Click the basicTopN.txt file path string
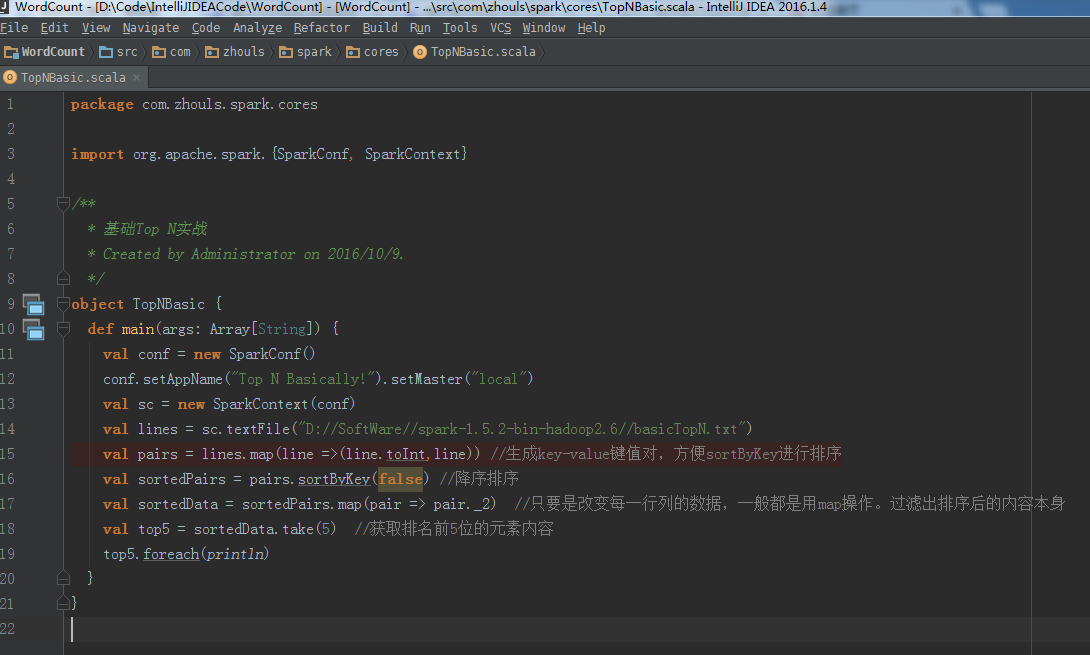The height and width of the screenshot is (655, 1090). tap(521, 429)
